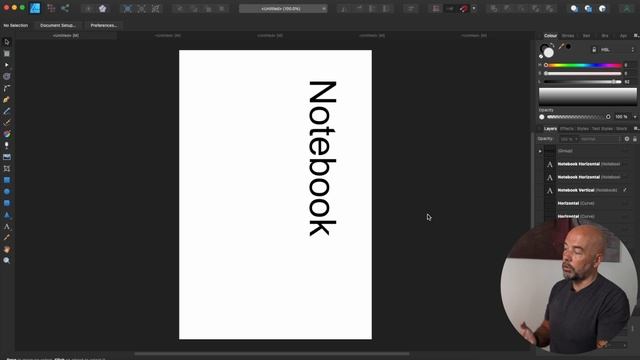
Task: Toggle the red snapping magnet
Action: 464,9
